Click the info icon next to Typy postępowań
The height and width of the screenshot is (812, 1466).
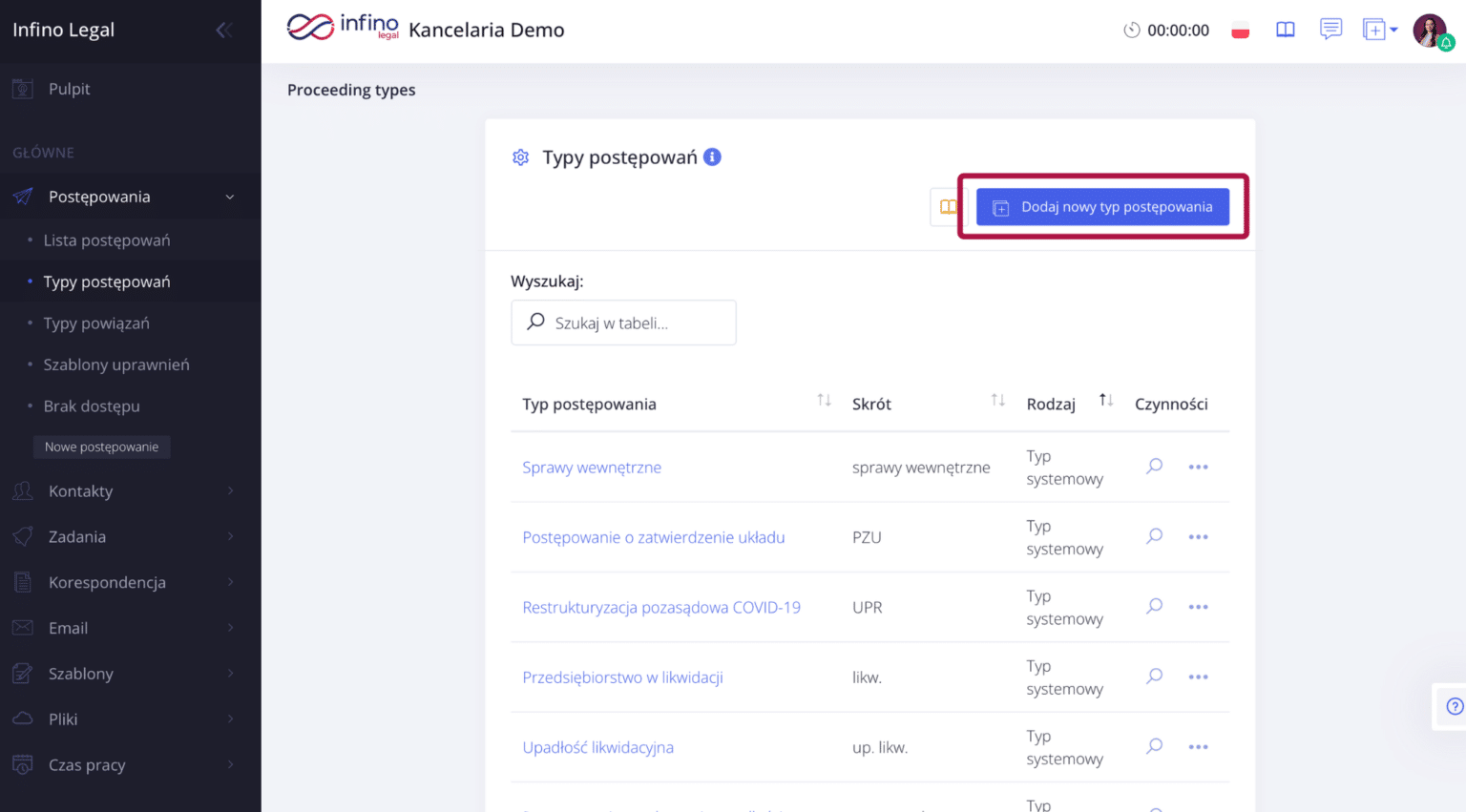tap(712, 156)
